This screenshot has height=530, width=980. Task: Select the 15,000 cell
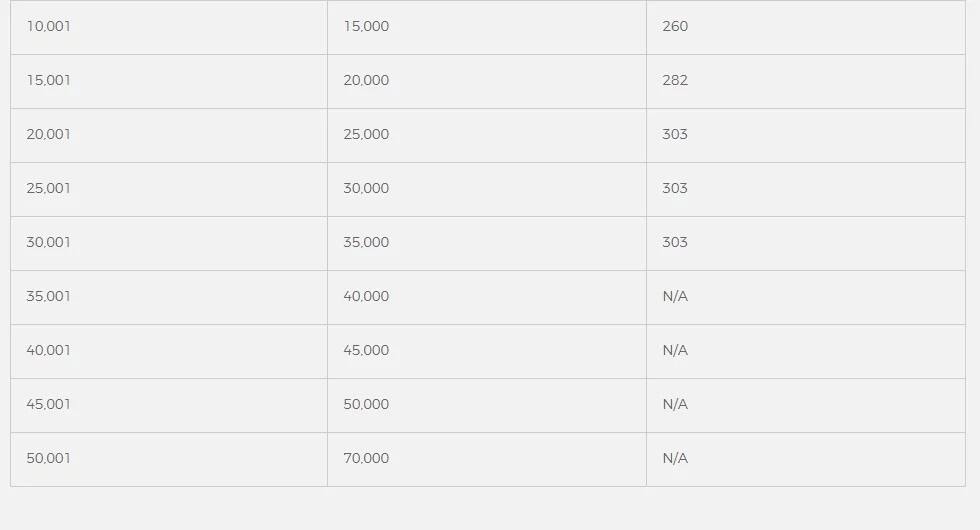(487, 27)
